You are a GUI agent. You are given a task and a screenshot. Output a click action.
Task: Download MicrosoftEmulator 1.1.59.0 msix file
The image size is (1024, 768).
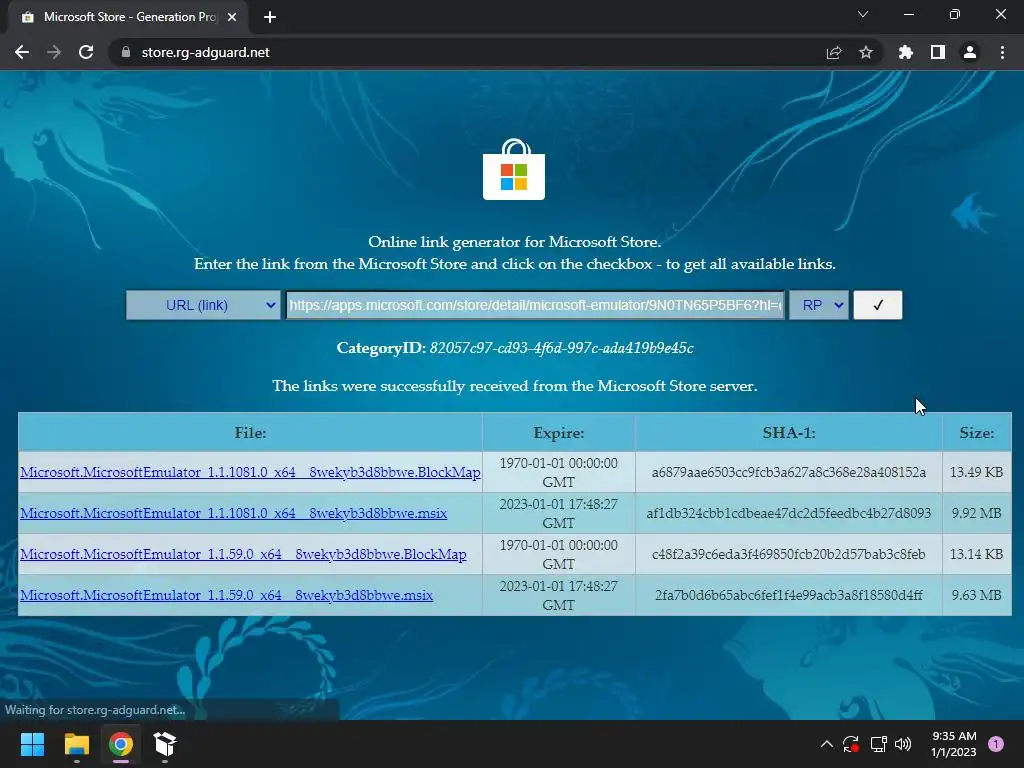[x=226, y=596]
